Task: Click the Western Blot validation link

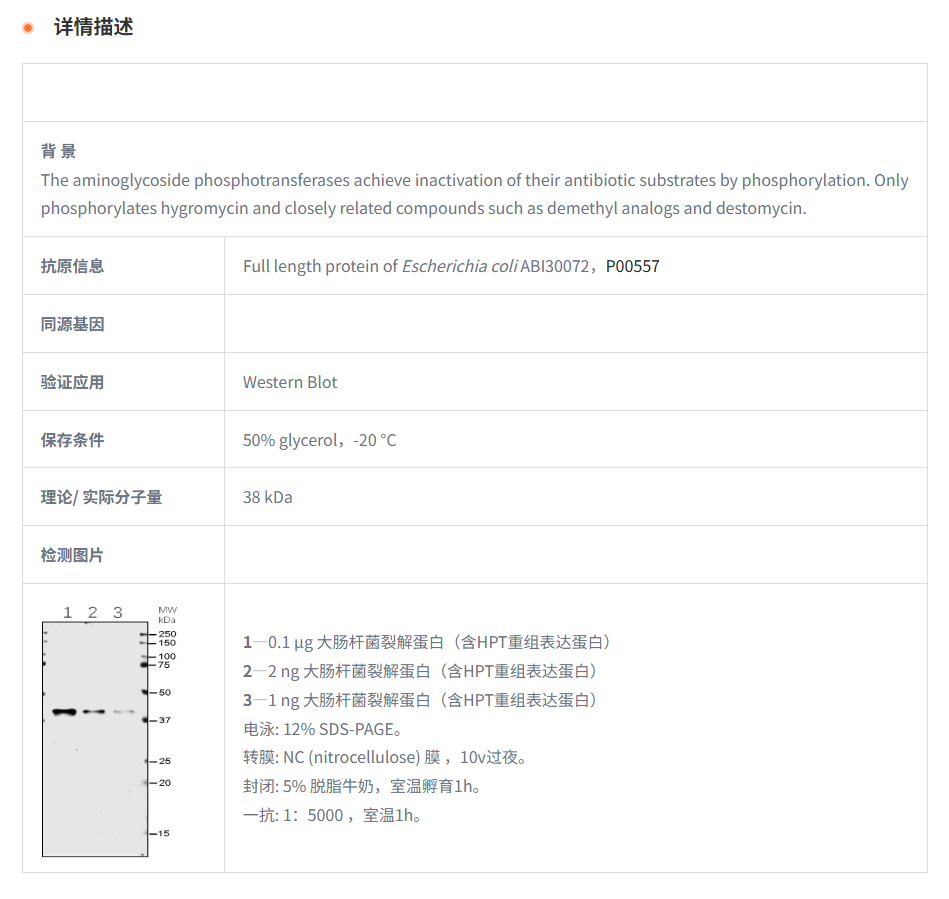Action: coord(289,382)
